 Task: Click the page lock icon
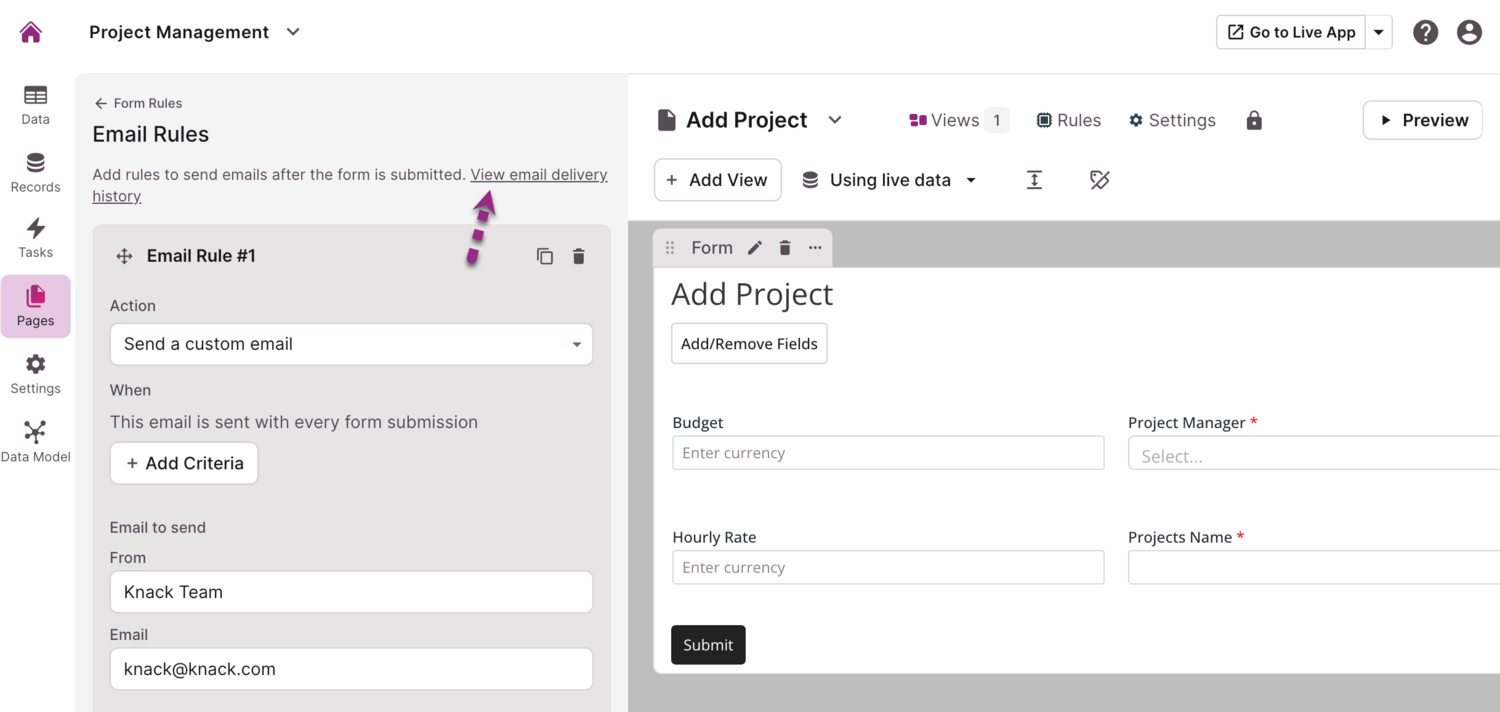1254,120
